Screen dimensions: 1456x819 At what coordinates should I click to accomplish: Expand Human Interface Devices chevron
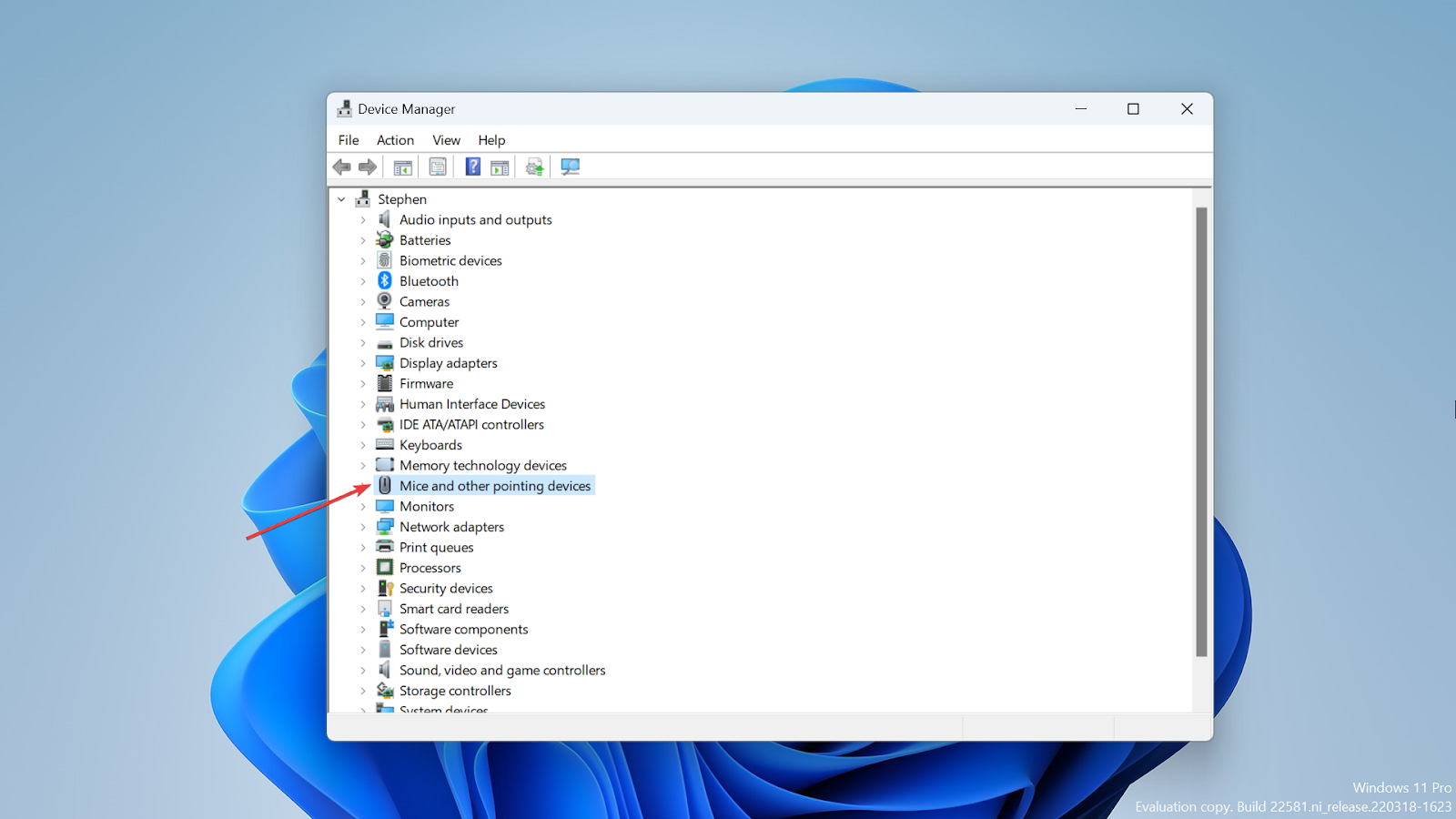(363, 404)
